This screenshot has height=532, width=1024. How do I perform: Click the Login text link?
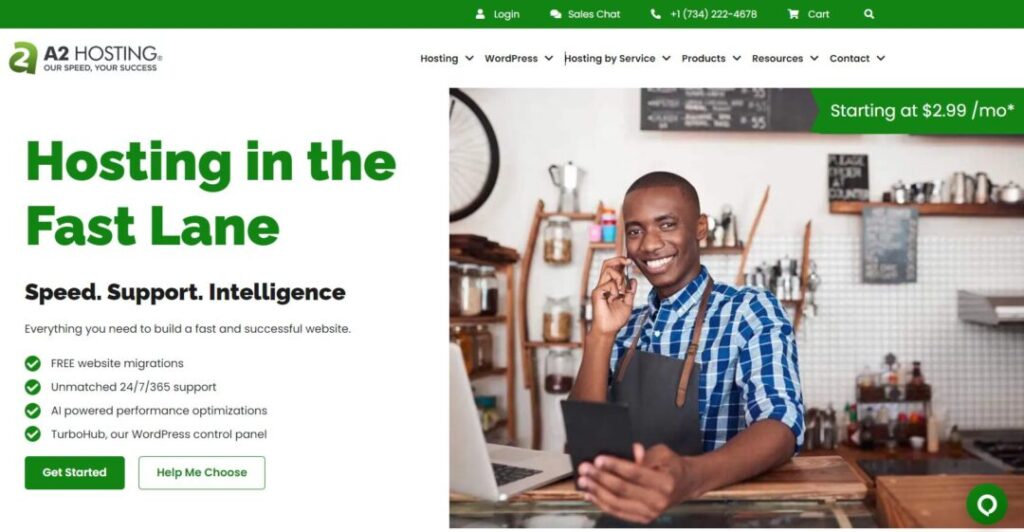[x=507, y=14]
